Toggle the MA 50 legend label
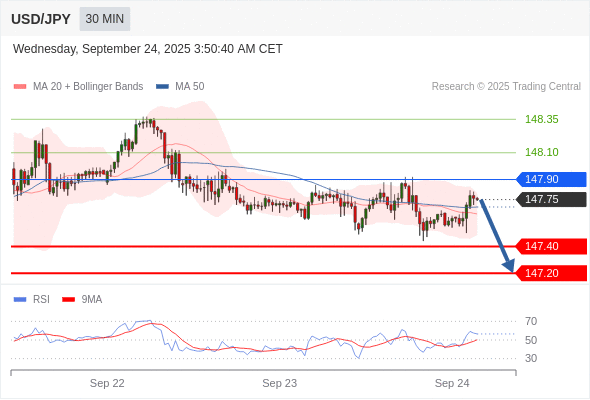590x400 pixels. tap(190, 87)
